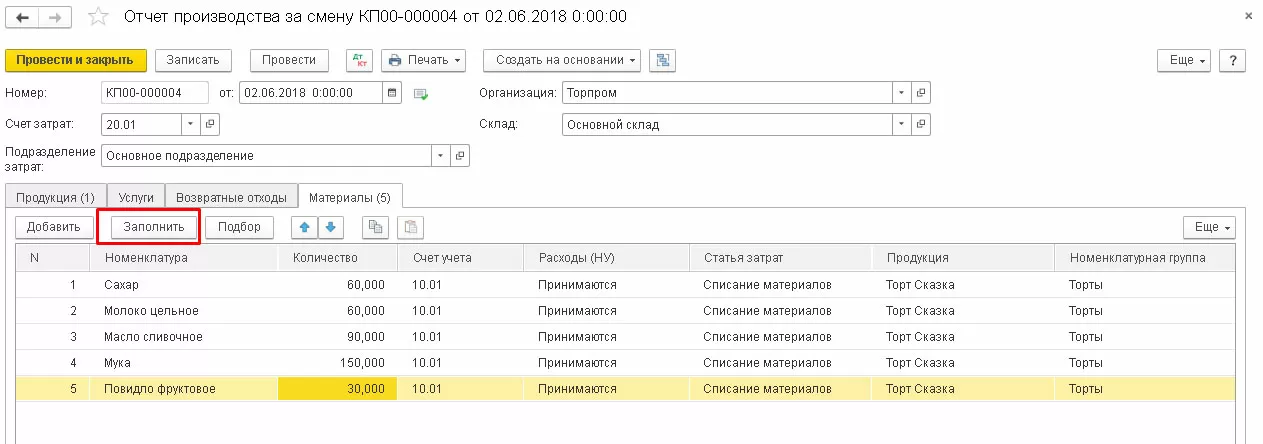Open the calendar picker in date field
1263x444 pixels.
[393, 93]
